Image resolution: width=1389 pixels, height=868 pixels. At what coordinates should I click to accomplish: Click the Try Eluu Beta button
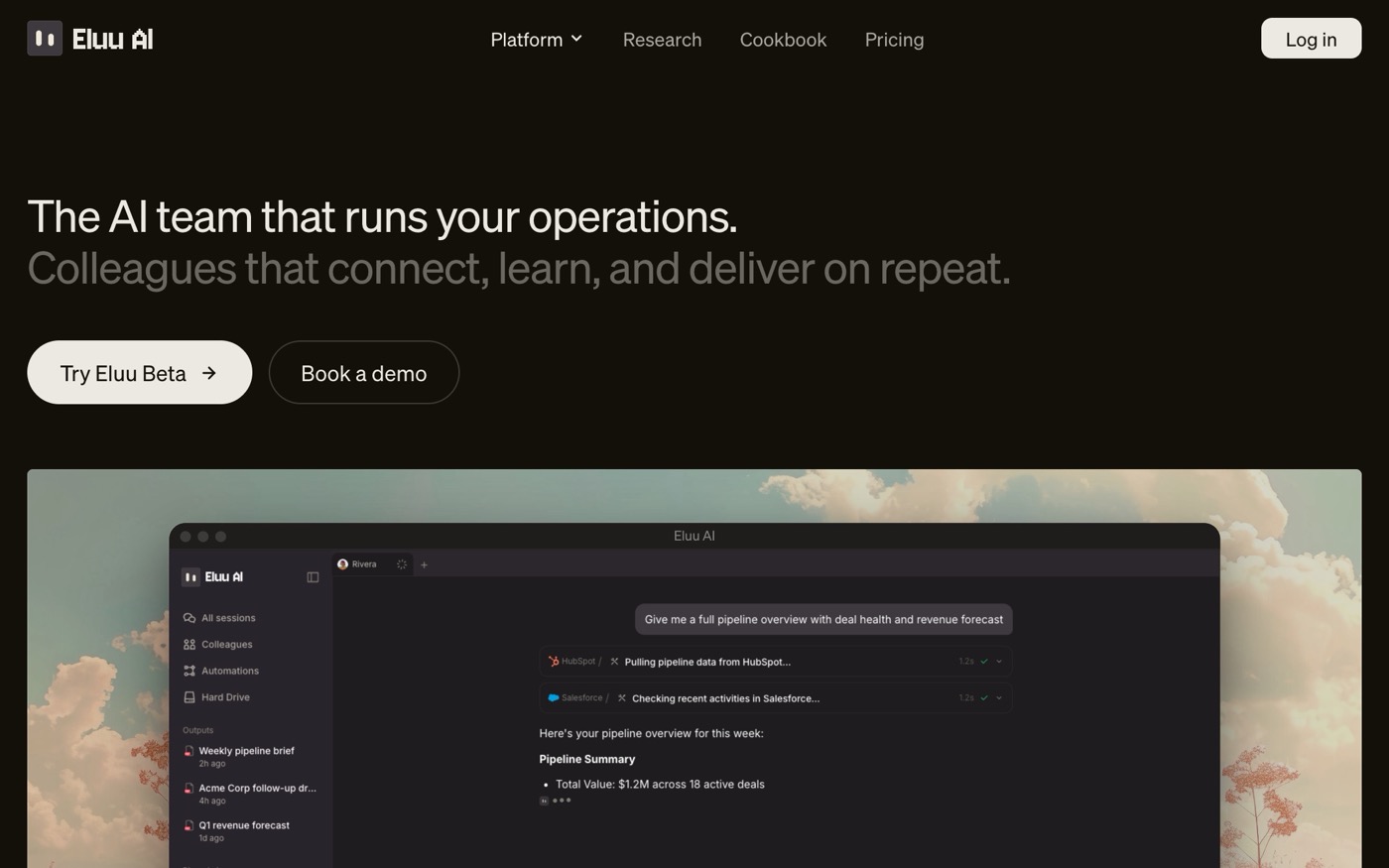coord(139,372)
